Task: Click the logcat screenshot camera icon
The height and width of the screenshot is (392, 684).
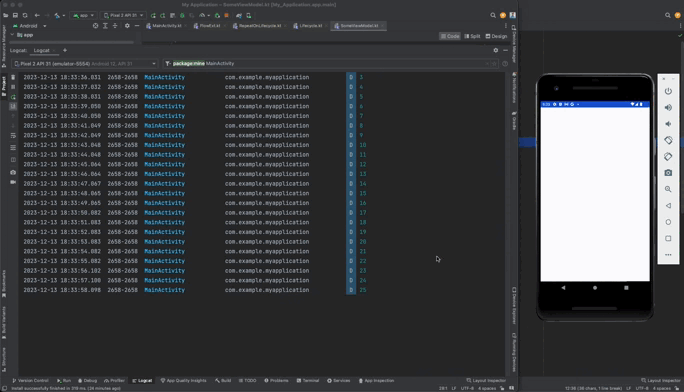Action: [13, 172]
